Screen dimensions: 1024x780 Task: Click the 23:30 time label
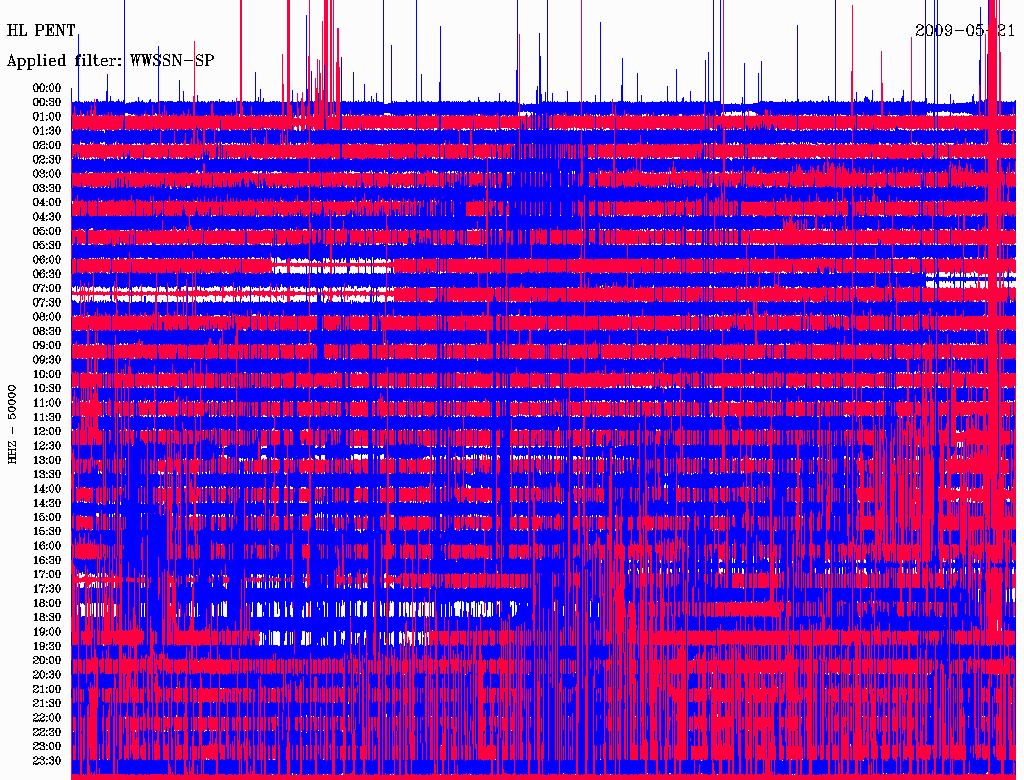pyautogui.click(x=47, y=761)
